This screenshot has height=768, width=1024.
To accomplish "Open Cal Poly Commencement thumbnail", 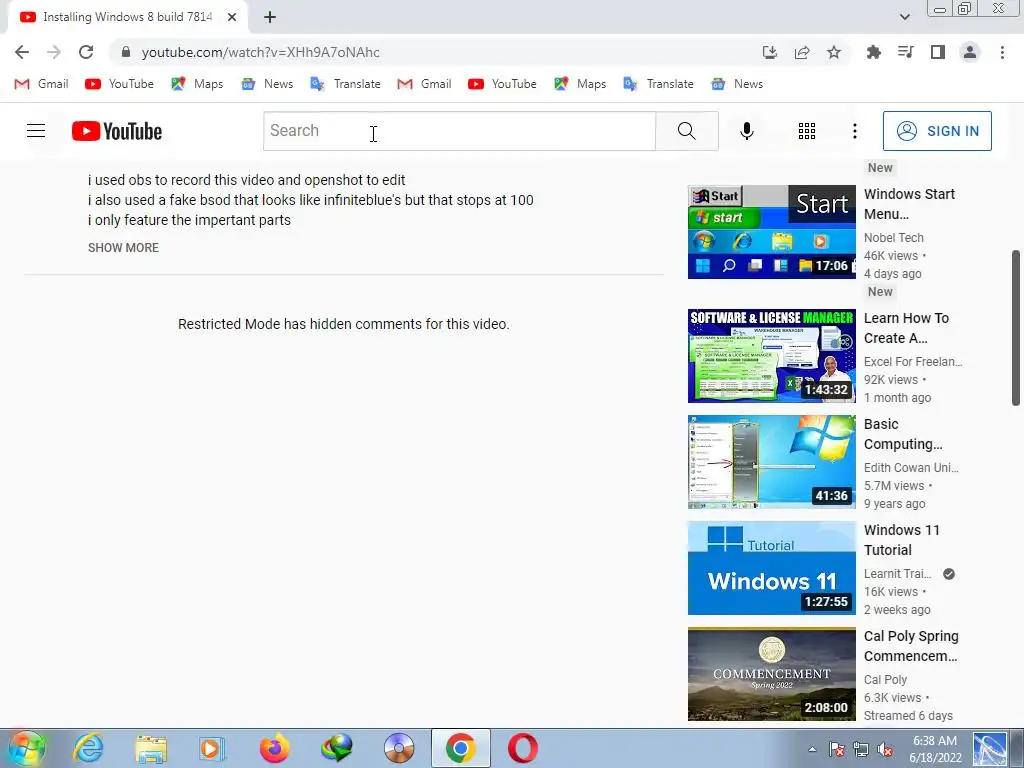I will tap(771, 674).
